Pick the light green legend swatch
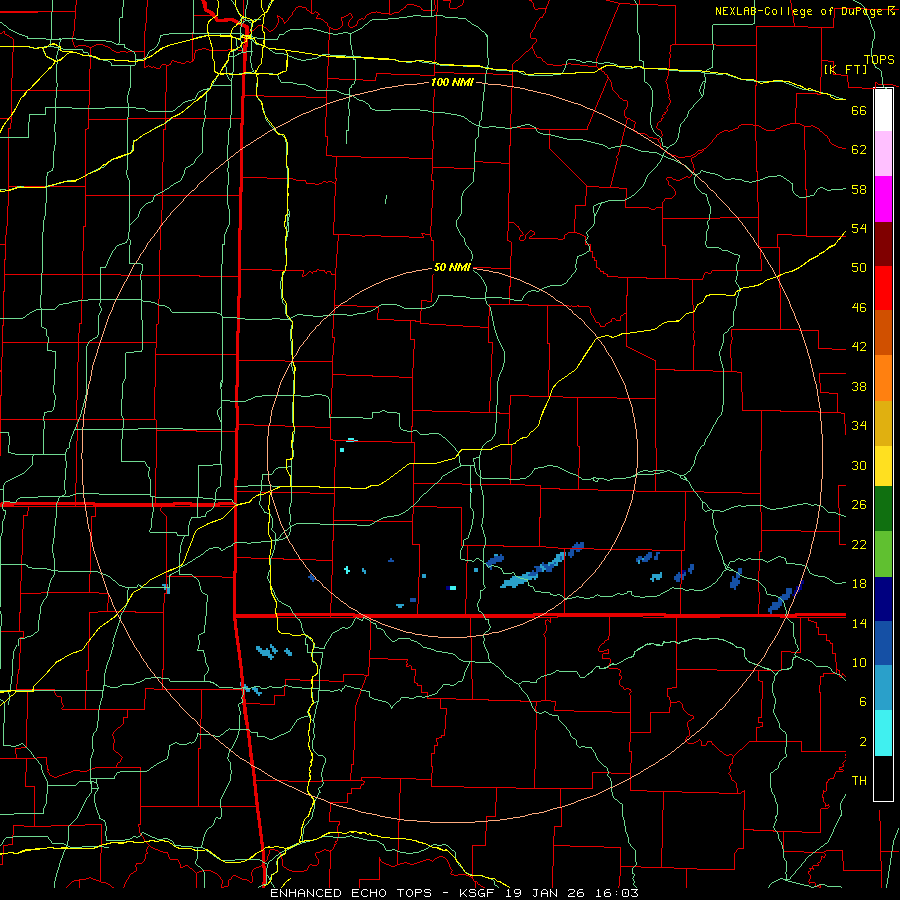The width and height of the screenshot is (900, 900). pyautogui.click(x=883, y=554)
